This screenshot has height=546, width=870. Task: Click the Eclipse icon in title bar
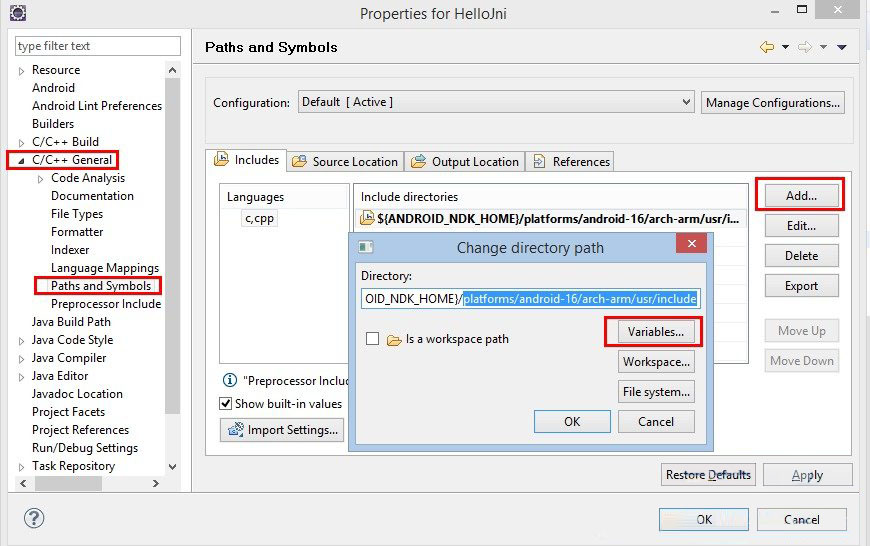17,13
